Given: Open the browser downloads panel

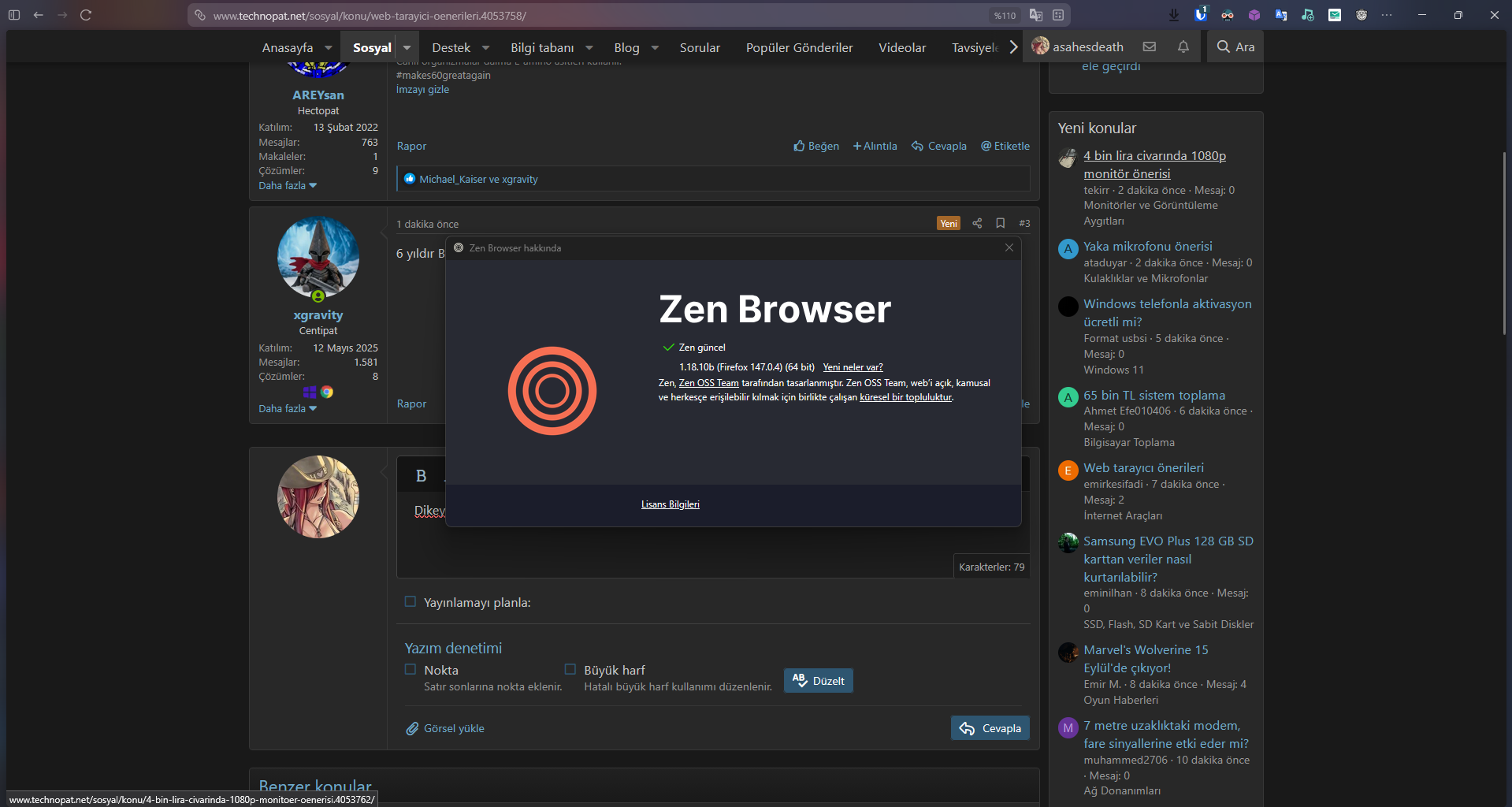Looking at the screenshot, I should click(x=1174, y=15).
